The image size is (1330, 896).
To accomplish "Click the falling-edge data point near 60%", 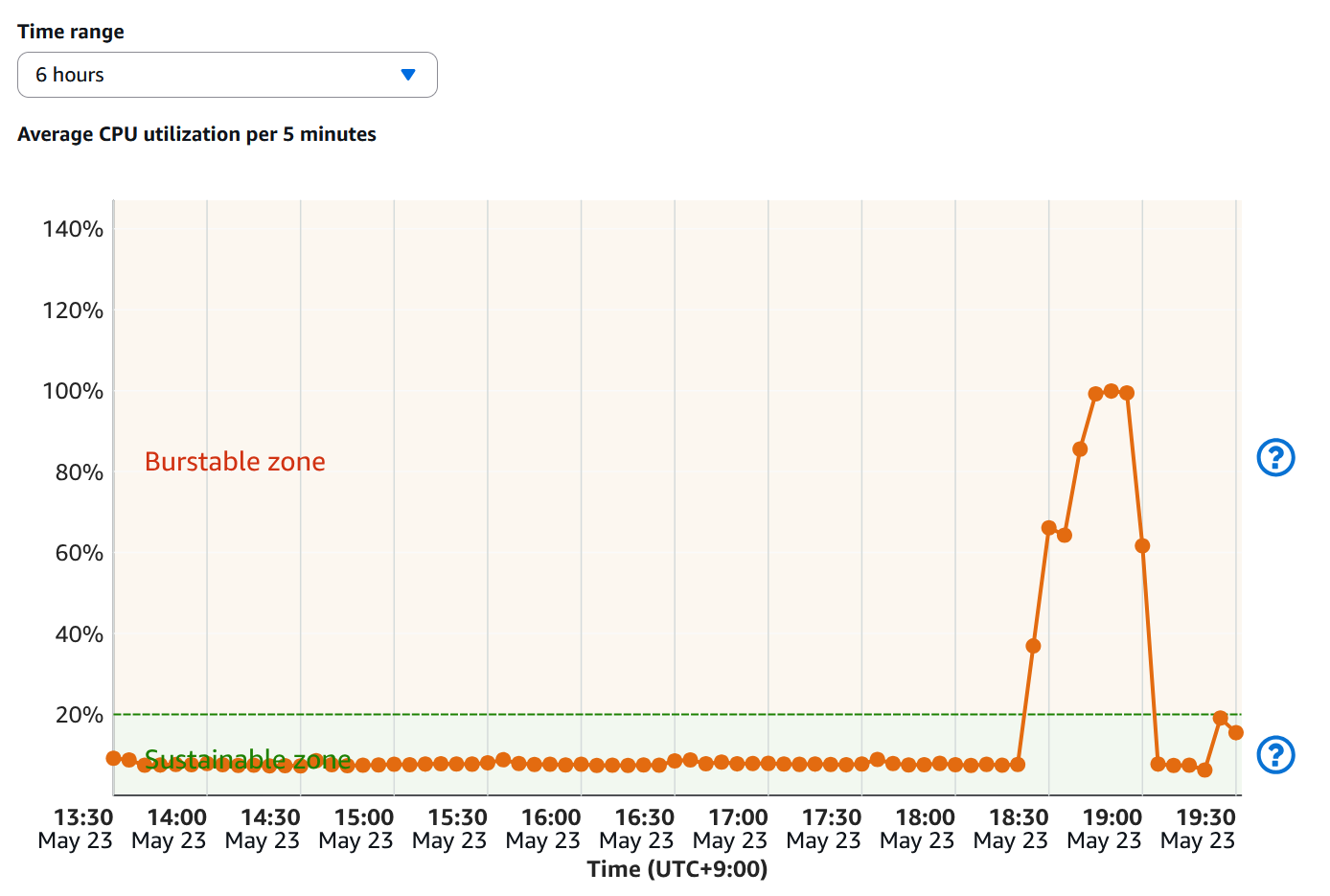I will tap(1142, 546).
